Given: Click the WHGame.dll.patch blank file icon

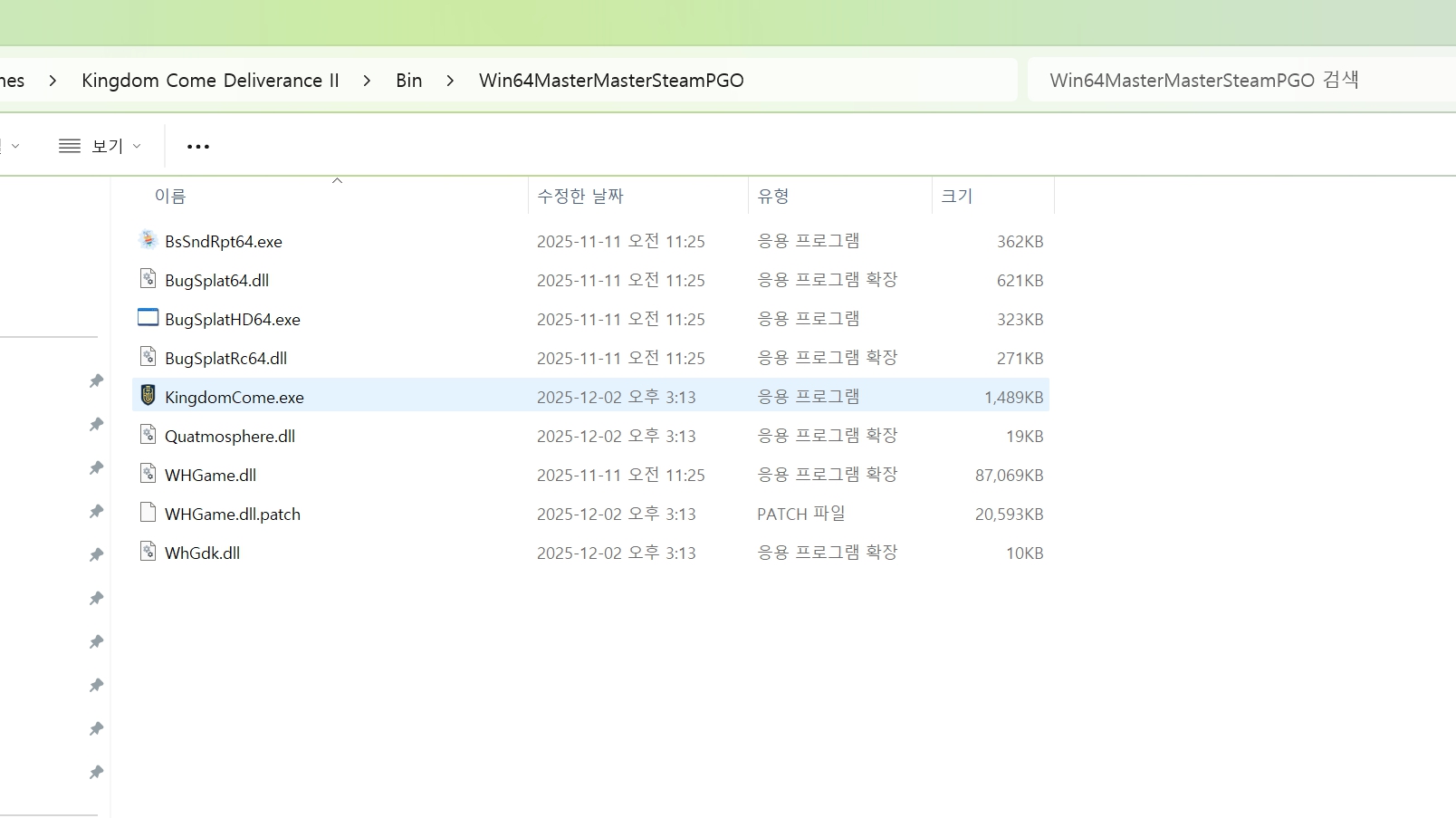Looking at the screenshot, I should point(148,513).
